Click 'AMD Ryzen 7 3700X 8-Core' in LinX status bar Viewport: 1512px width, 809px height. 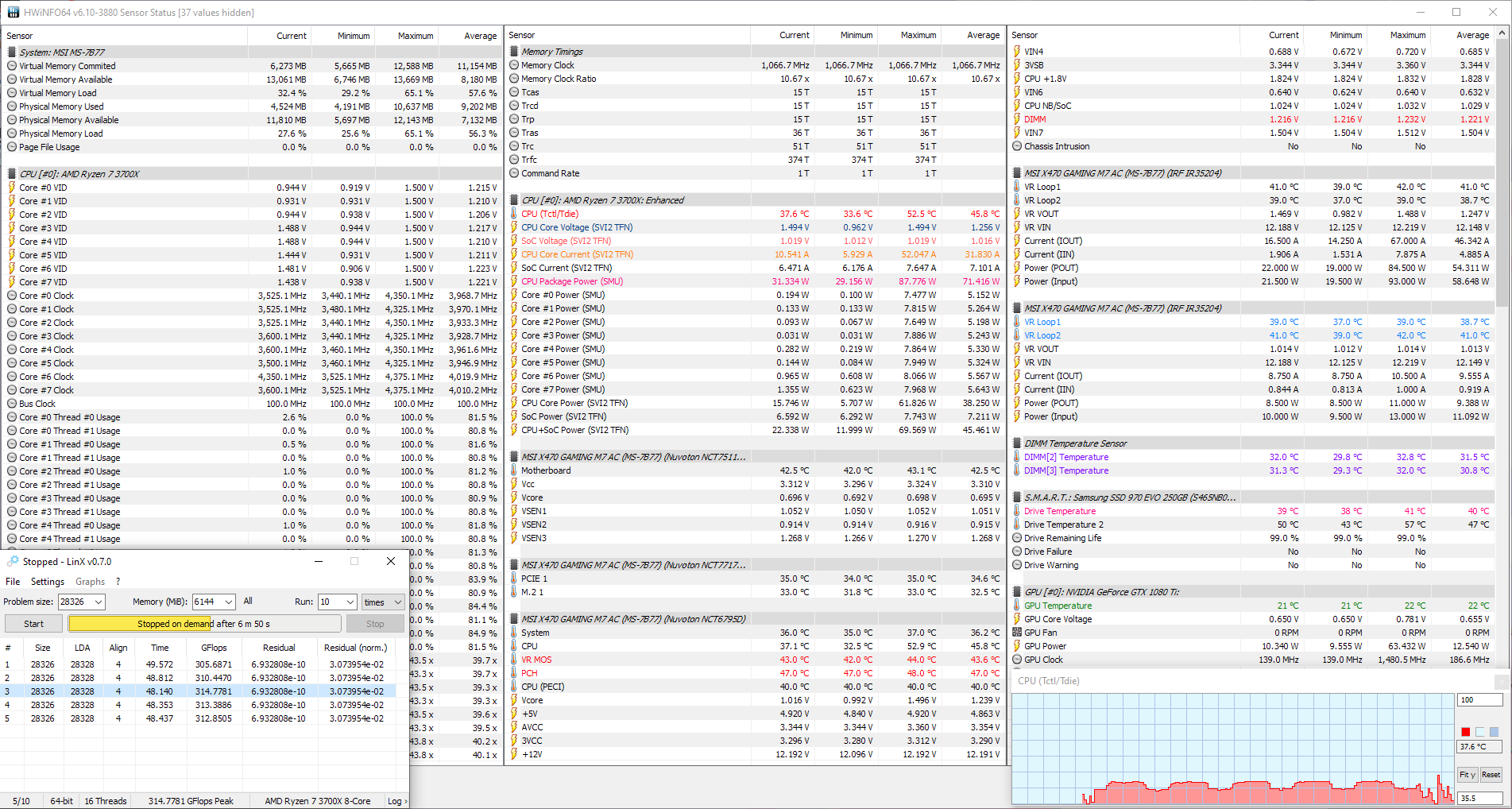coord(318,801)
